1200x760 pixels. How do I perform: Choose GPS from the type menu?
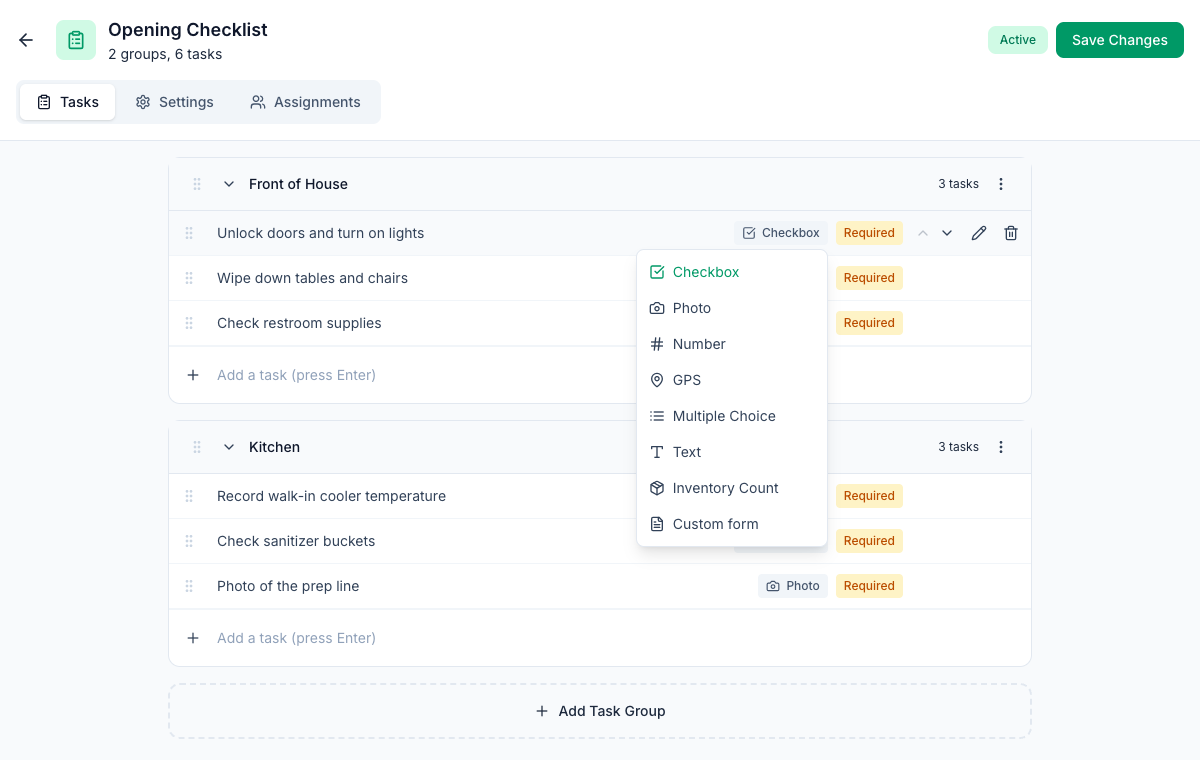[732, 380]
